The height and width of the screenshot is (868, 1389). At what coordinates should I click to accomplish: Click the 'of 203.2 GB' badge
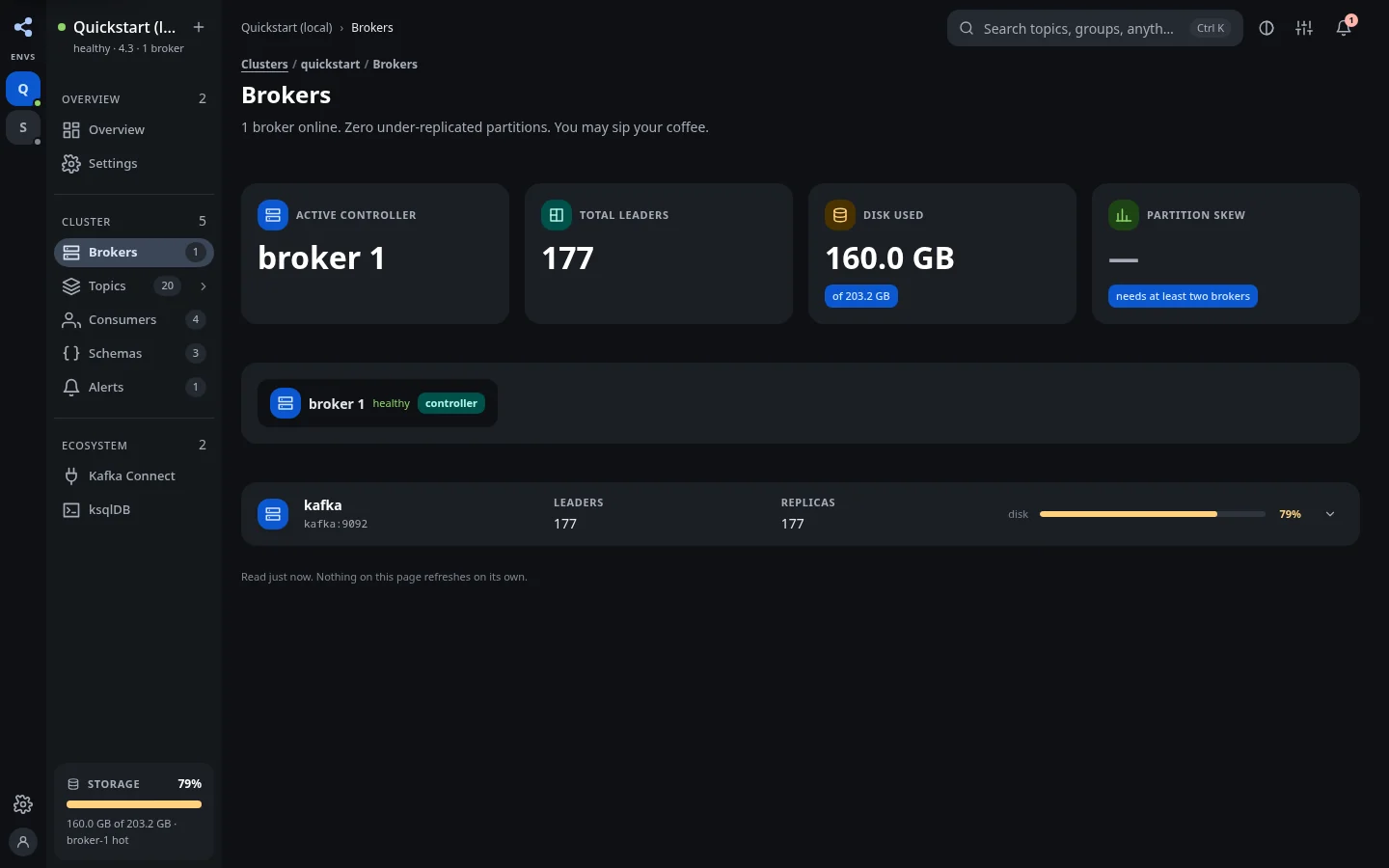(861, 296)
